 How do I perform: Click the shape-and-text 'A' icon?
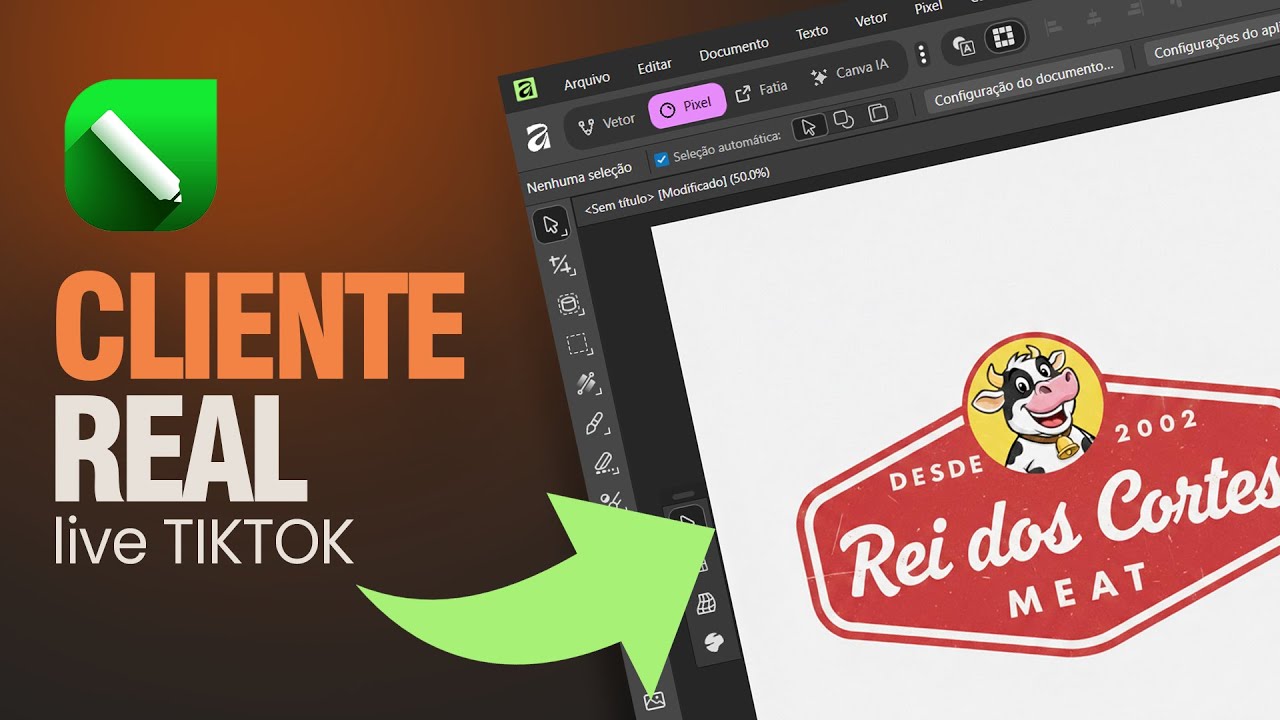[963, 45]
